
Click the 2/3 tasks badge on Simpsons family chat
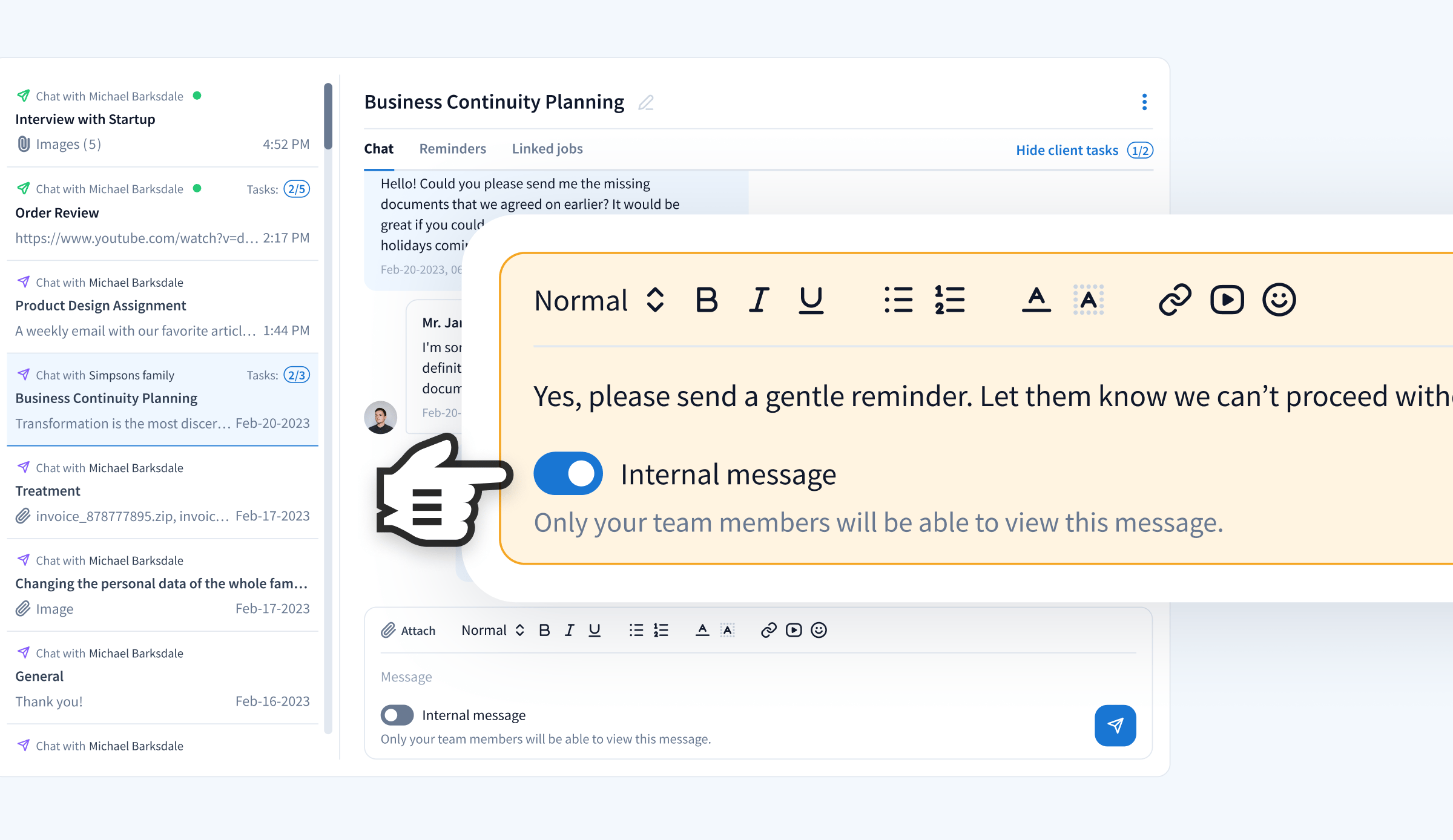297,375
